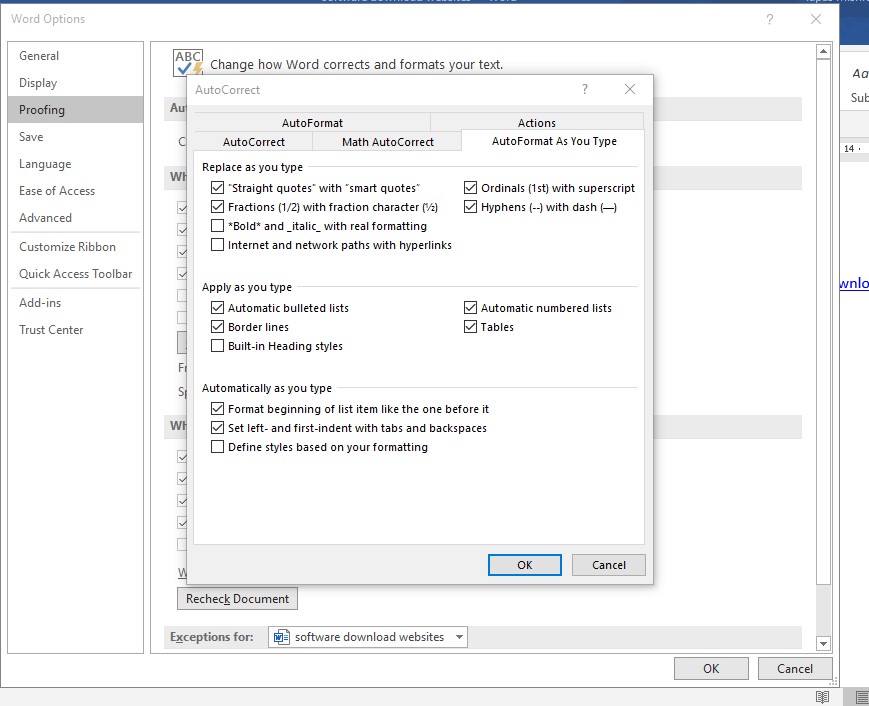The width and height of the screenshot is (869, 706).
Task: Click the Print Layout icon in status bar
Action: click(861, 697)
